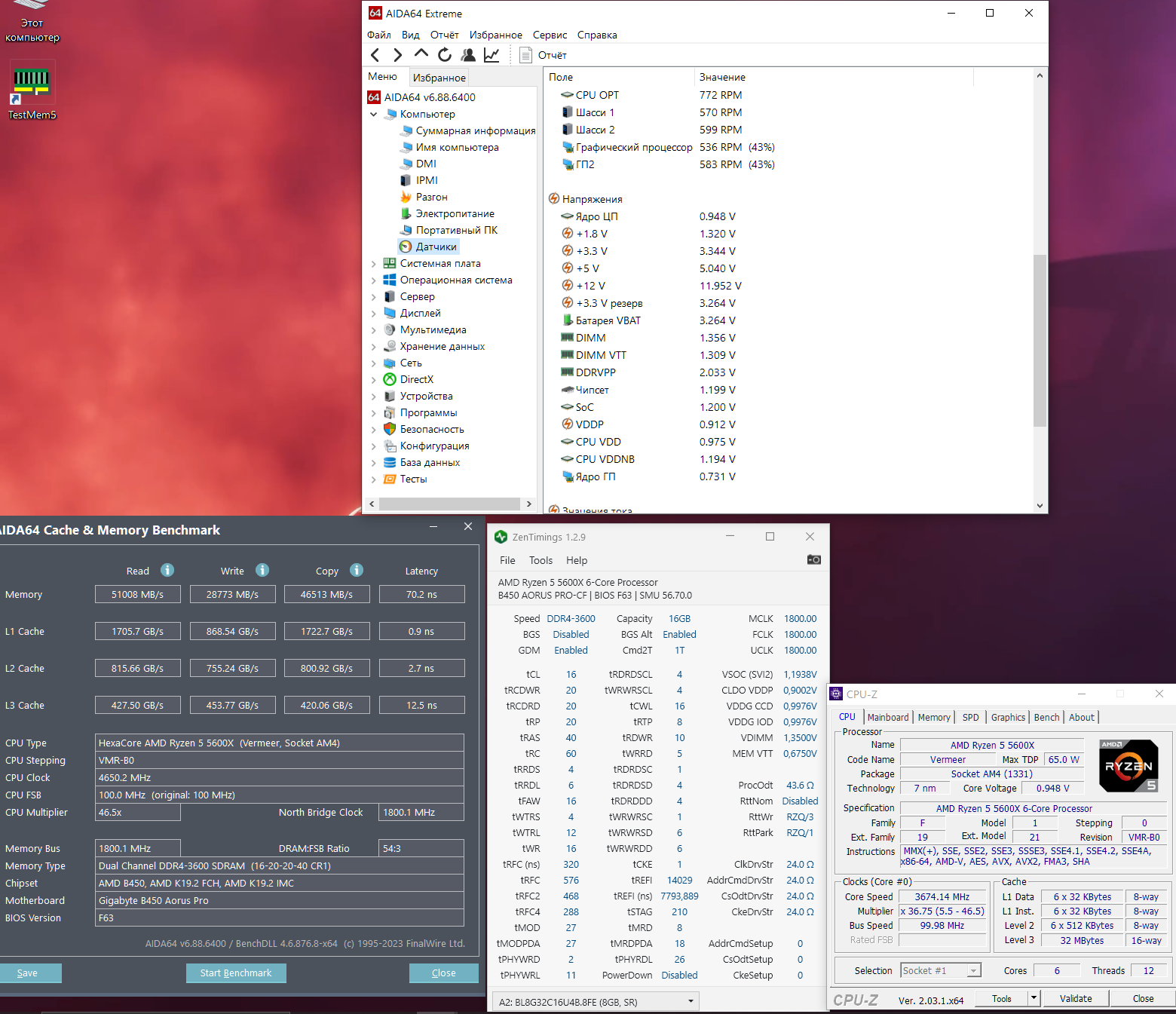Expand the Системная плата tree node
1176x1014 pixels.
[x=374, y=263]
